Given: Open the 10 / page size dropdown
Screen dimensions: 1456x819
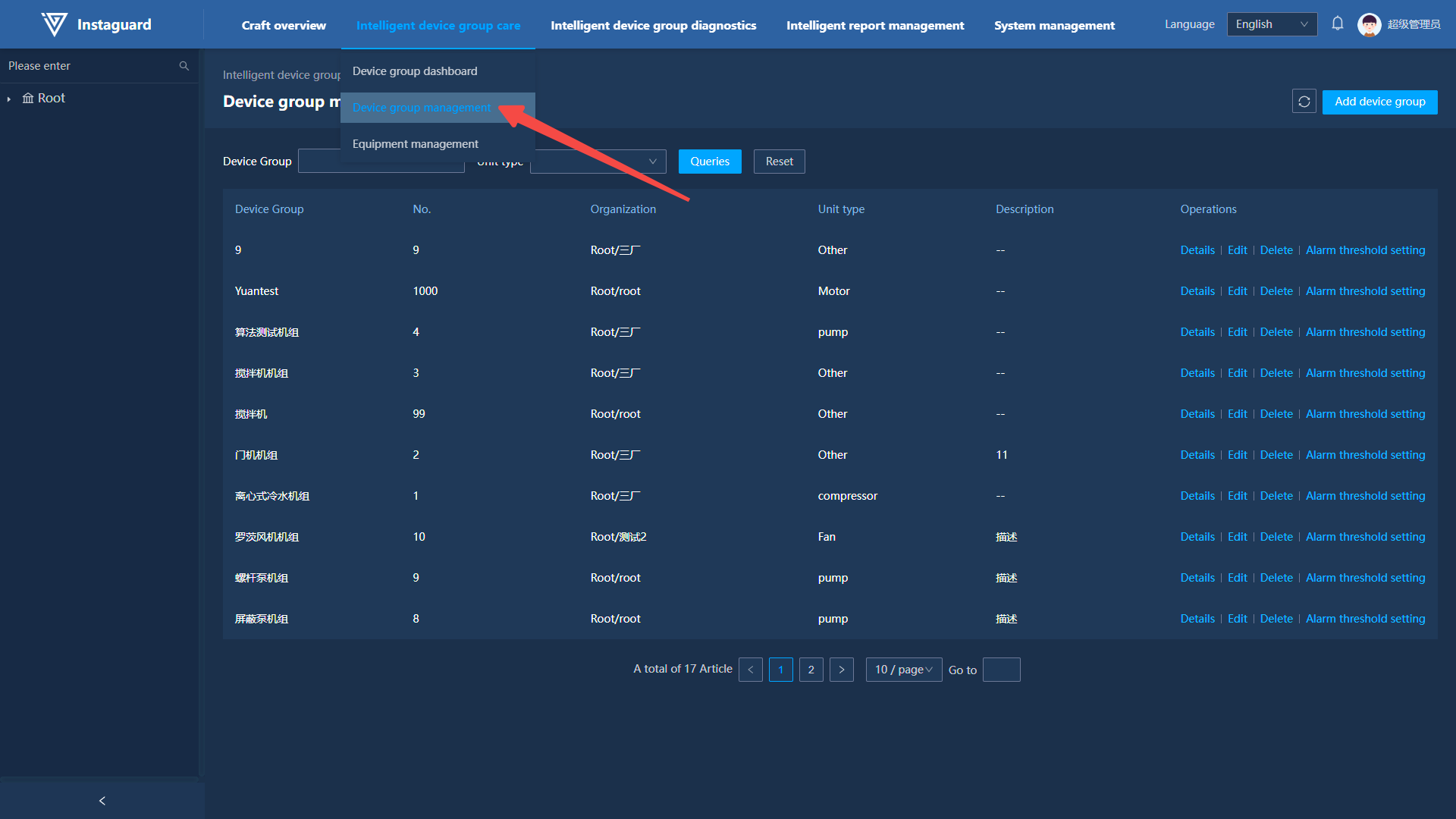Looking at the screenshot, I should (903, 670).
